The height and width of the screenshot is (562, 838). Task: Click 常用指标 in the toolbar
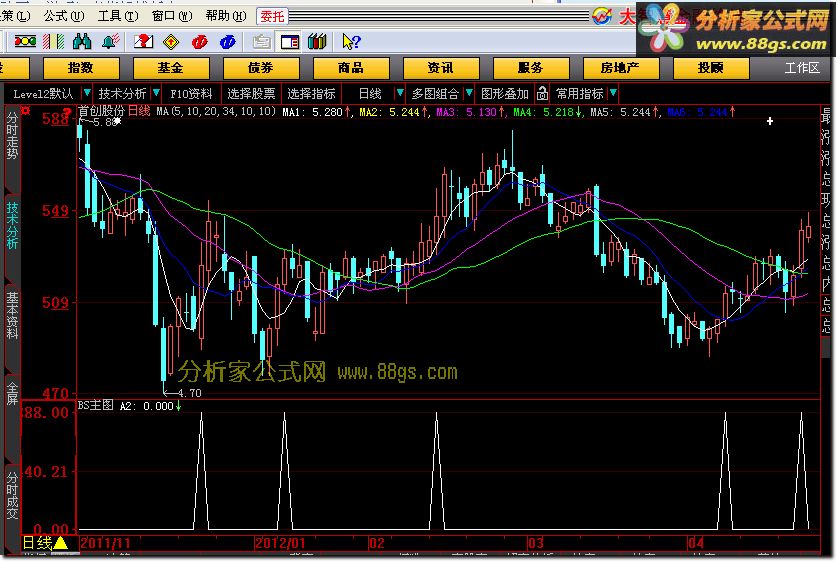[x=580, y=94]
